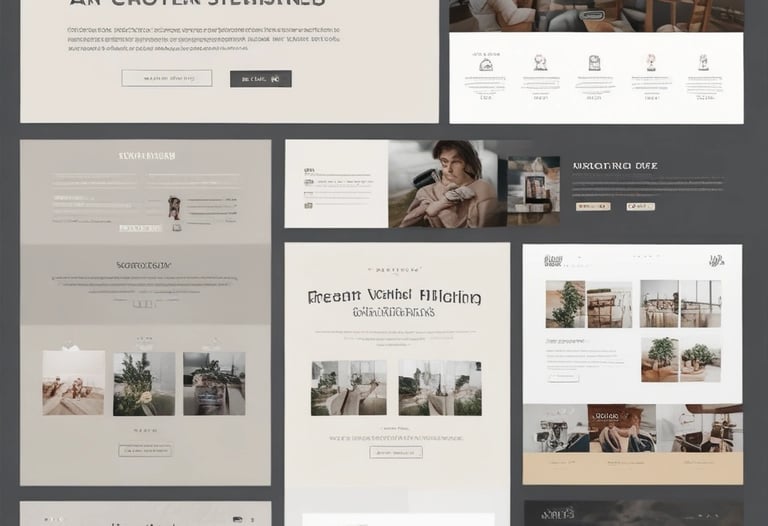Viewport: 768px width, 526px height.
Task: Click the small dark icon in the cut-off gray card
Action: click(x=238, y=520)
